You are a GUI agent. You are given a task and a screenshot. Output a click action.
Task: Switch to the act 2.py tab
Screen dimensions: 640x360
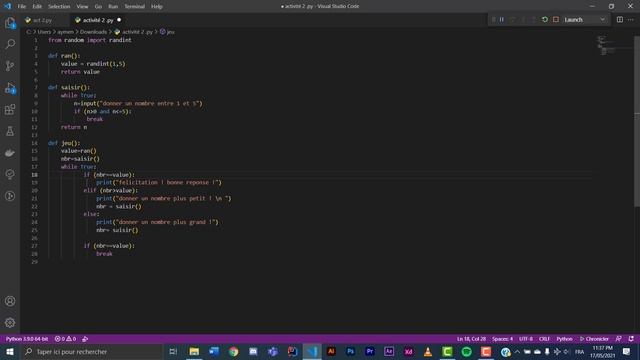43,20
